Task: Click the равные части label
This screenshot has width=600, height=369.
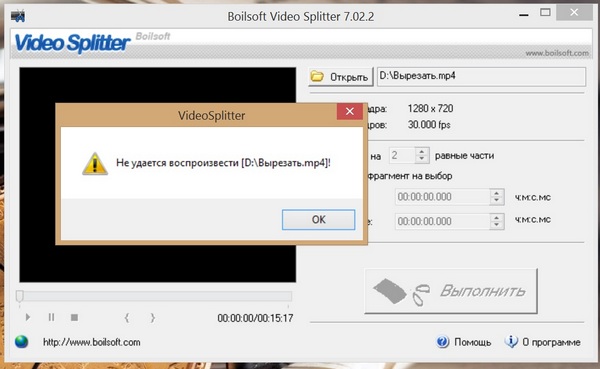Action: [x=464, y=156]
